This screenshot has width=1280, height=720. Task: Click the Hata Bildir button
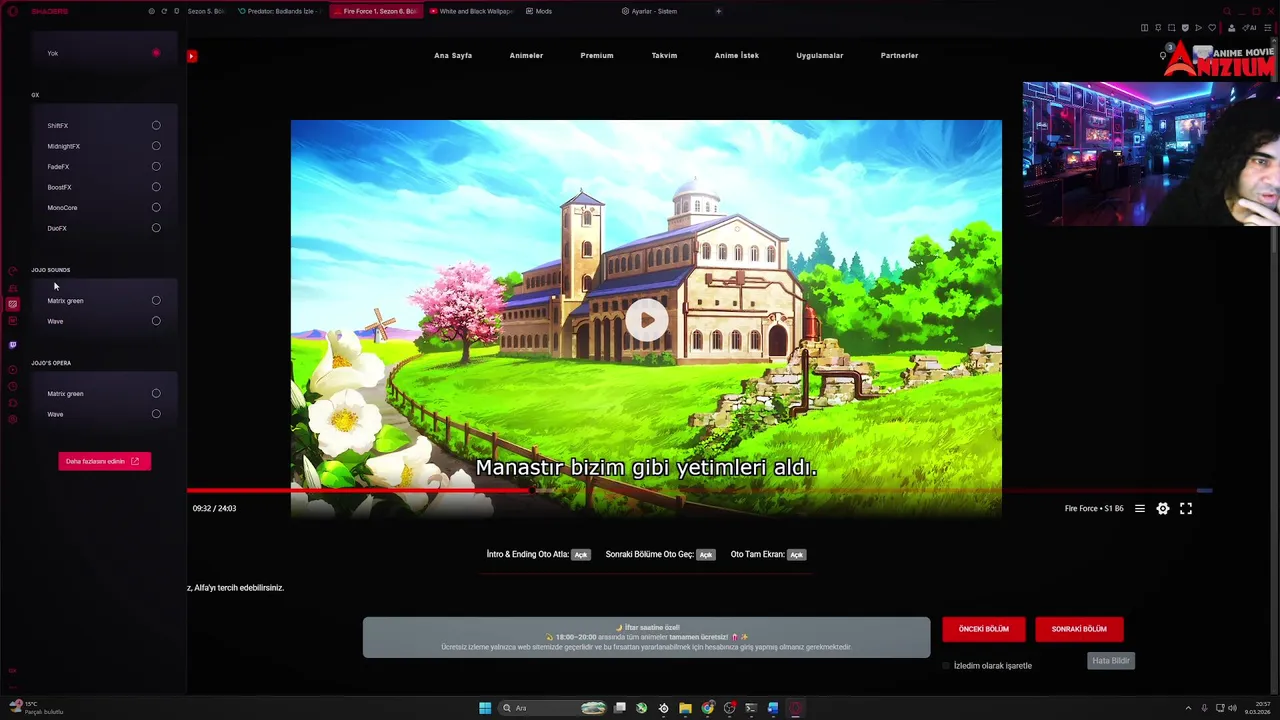[x=1111, y=661]
